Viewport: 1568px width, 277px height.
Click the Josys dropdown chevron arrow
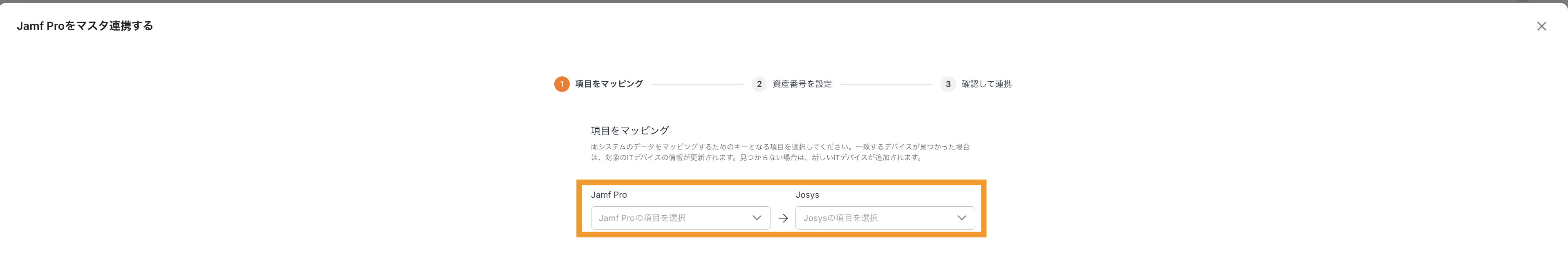(961, 218)
